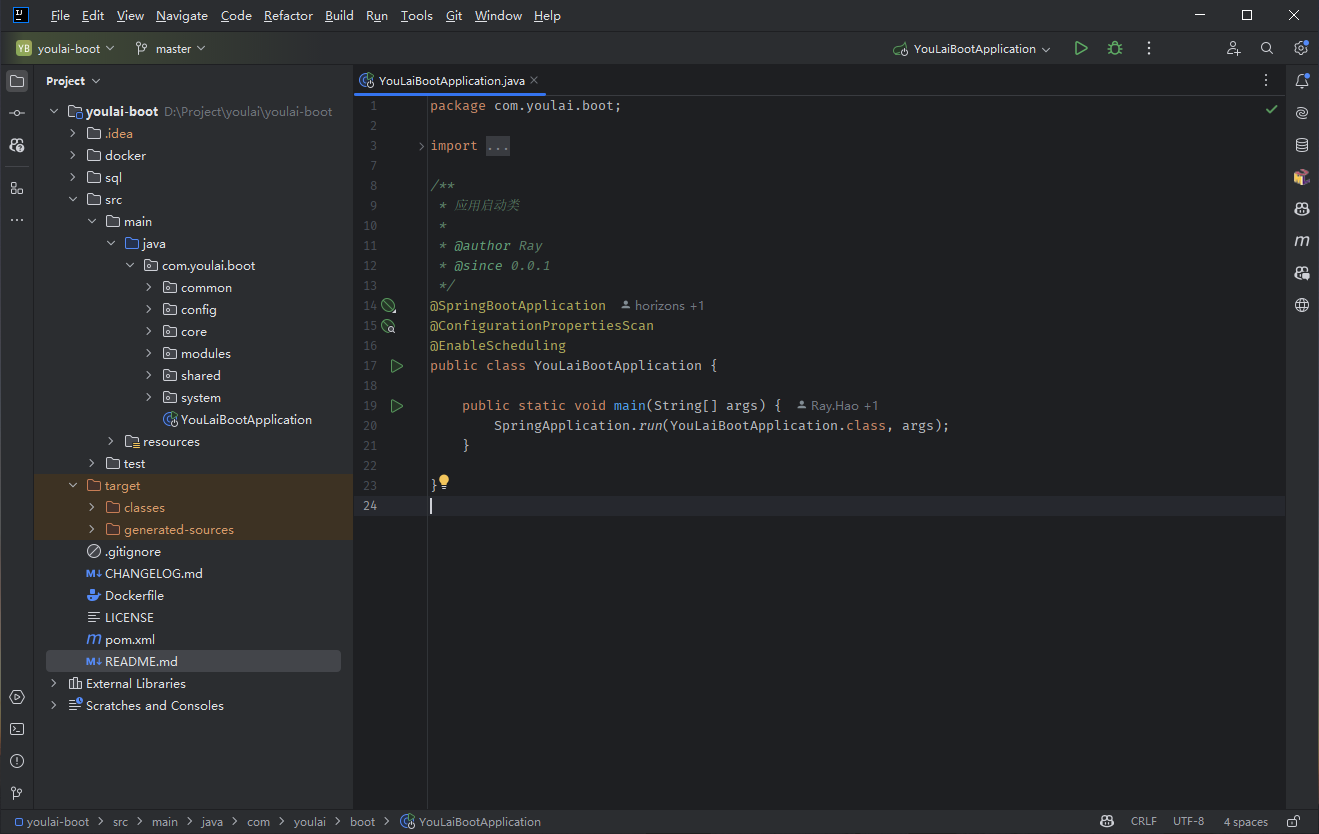Click the Search Everywhere magnifier icon
The image size is (1319, 834).
click(x=1267, y=48)
